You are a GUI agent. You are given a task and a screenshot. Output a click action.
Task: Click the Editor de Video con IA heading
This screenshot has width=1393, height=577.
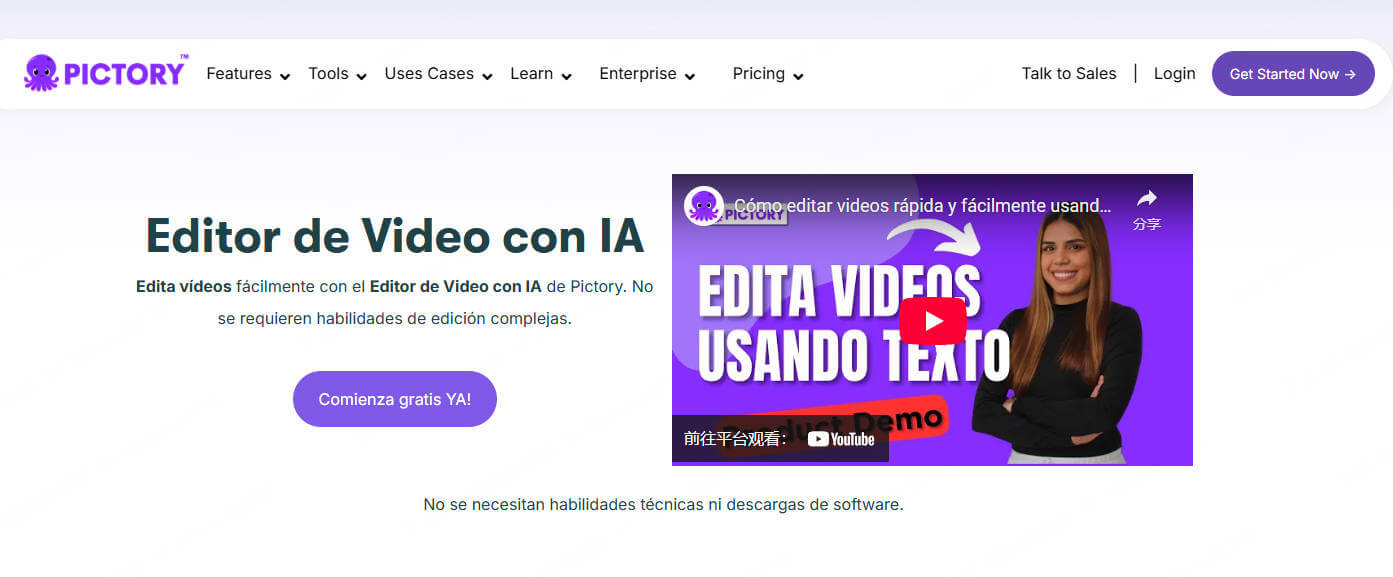tap(395, 235)
